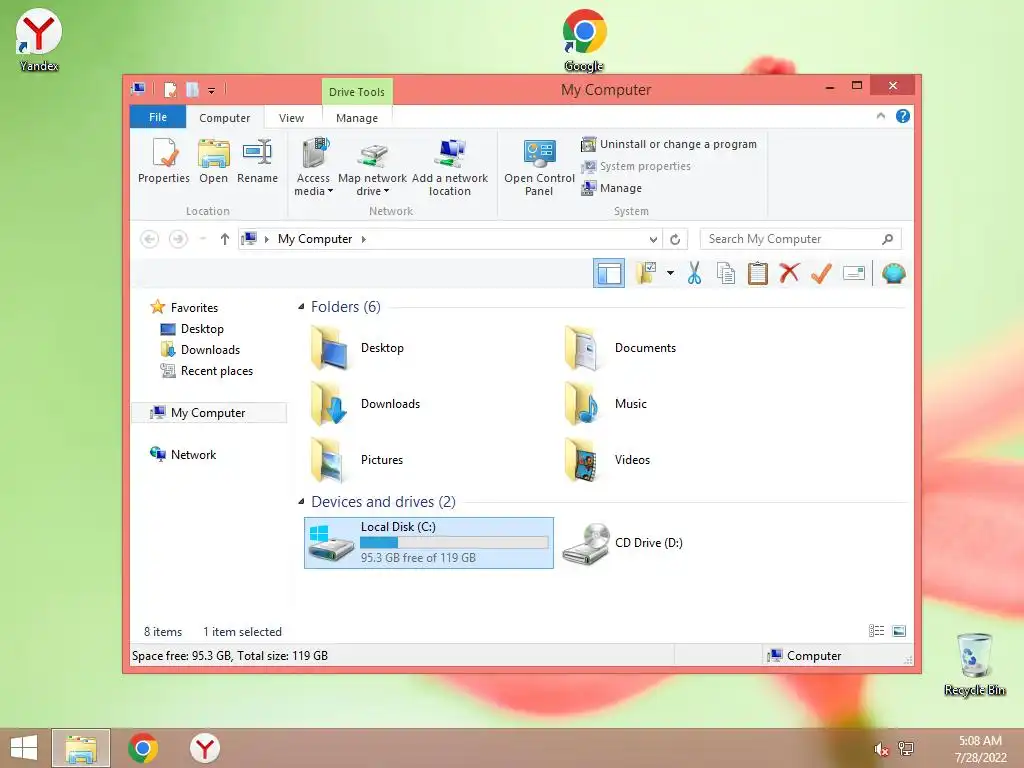Switch to the Manage ribbon tab
This screenshot has height=768, width=1024.
point(357,118)
